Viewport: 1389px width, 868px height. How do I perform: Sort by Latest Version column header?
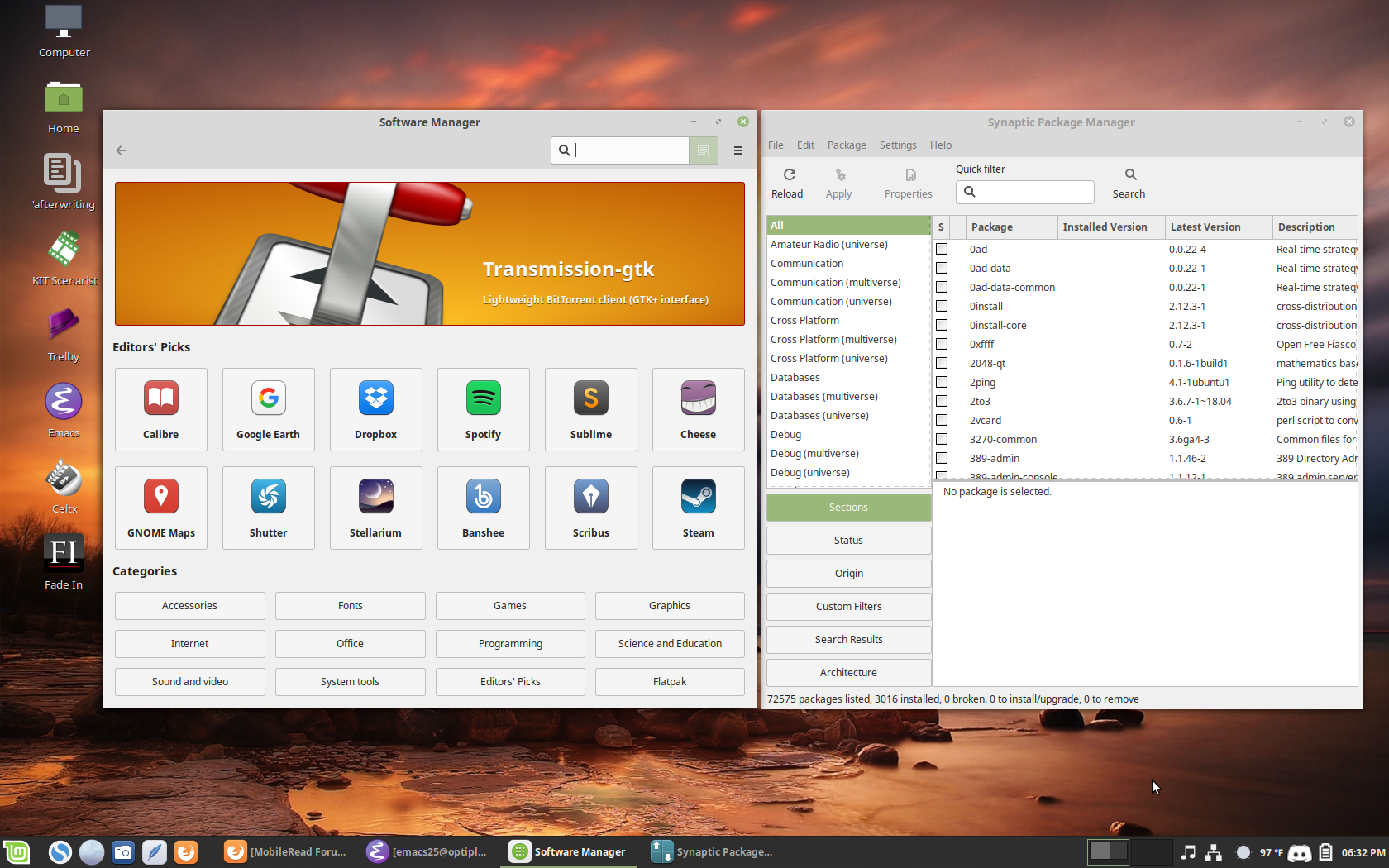coord(1219,227)
